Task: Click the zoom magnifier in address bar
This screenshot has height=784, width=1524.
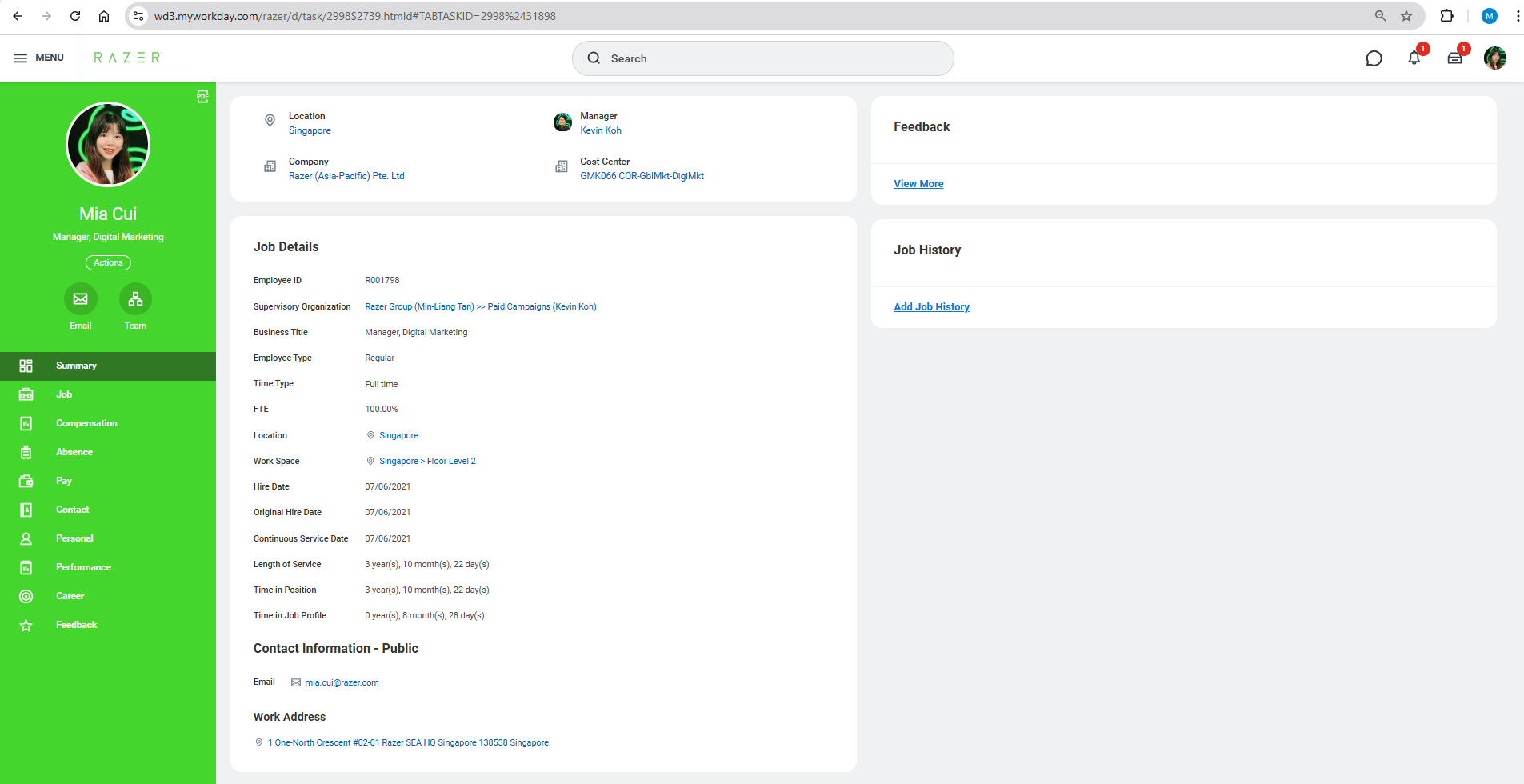Action: click(1380, 16)
